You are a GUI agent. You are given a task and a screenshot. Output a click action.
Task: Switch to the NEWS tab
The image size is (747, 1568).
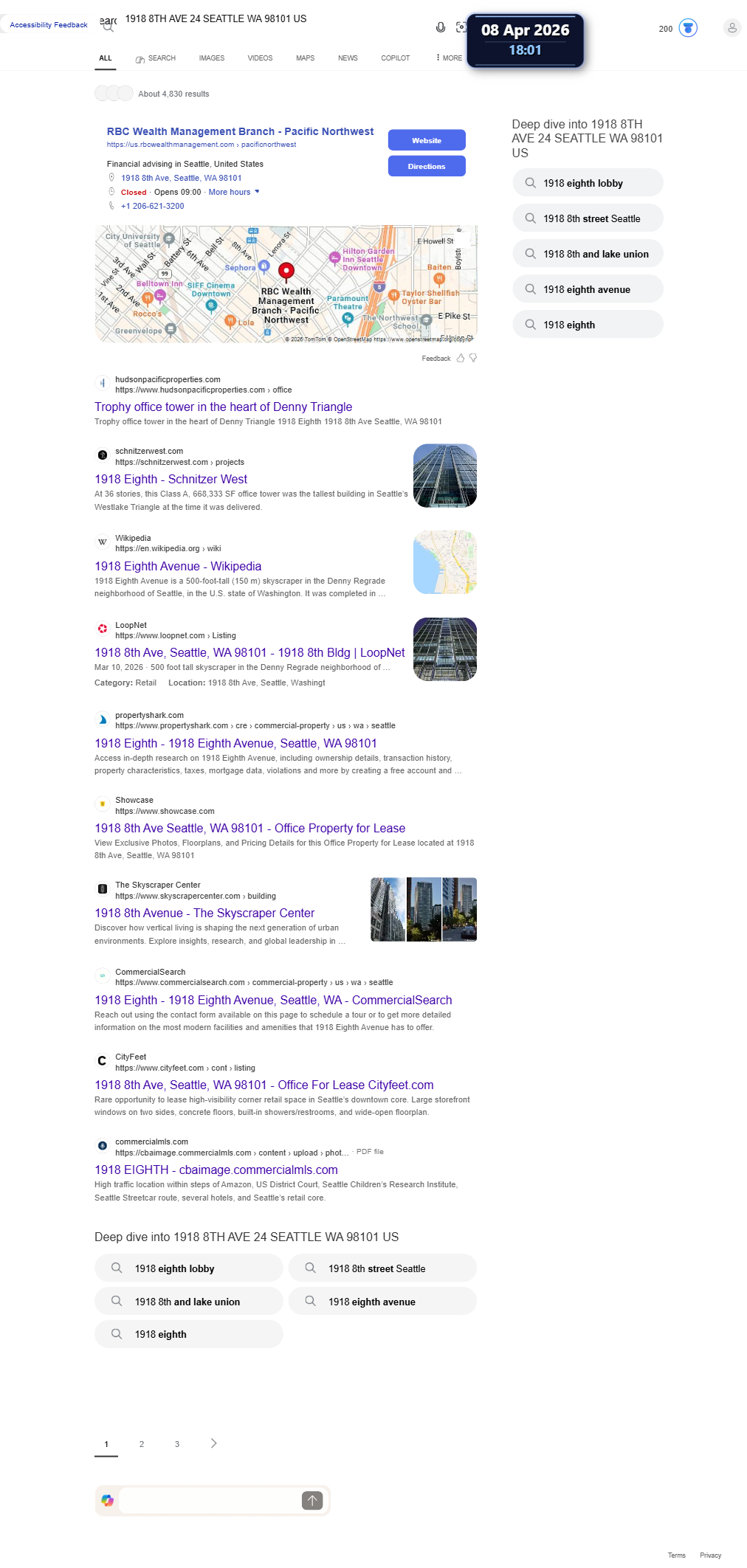coord(348,58)
